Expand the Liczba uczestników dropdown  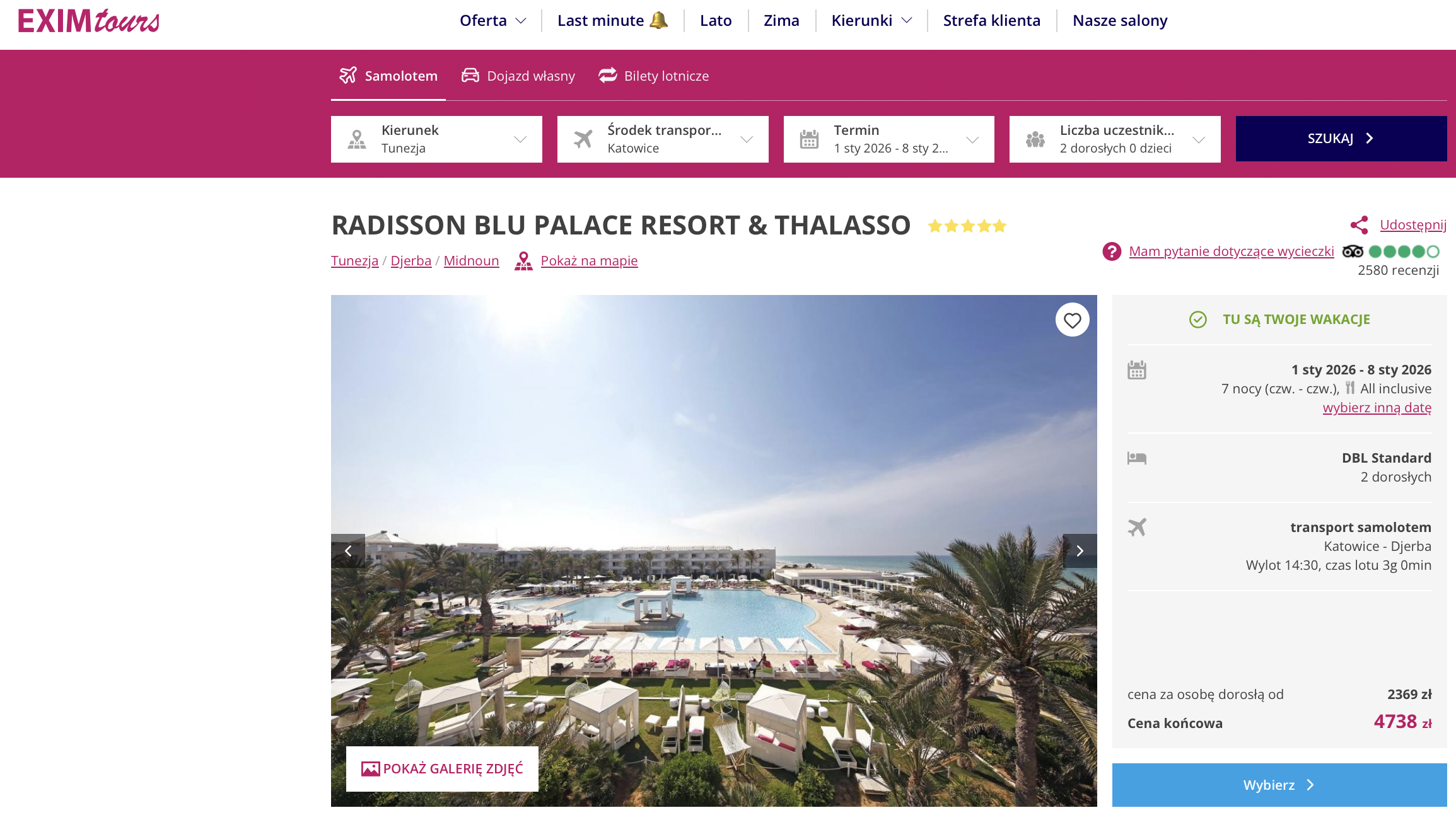tap(1115, 139)
